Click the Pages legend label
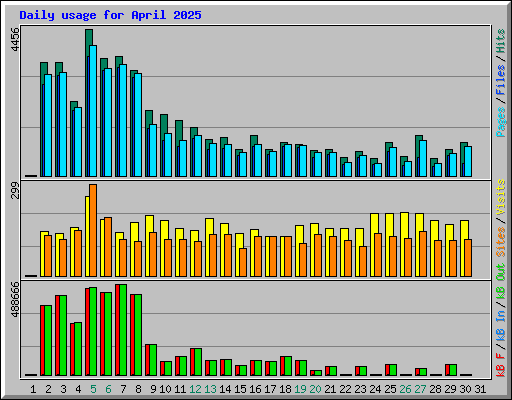This screenshot has width=512, height=400. click(501, 122)
